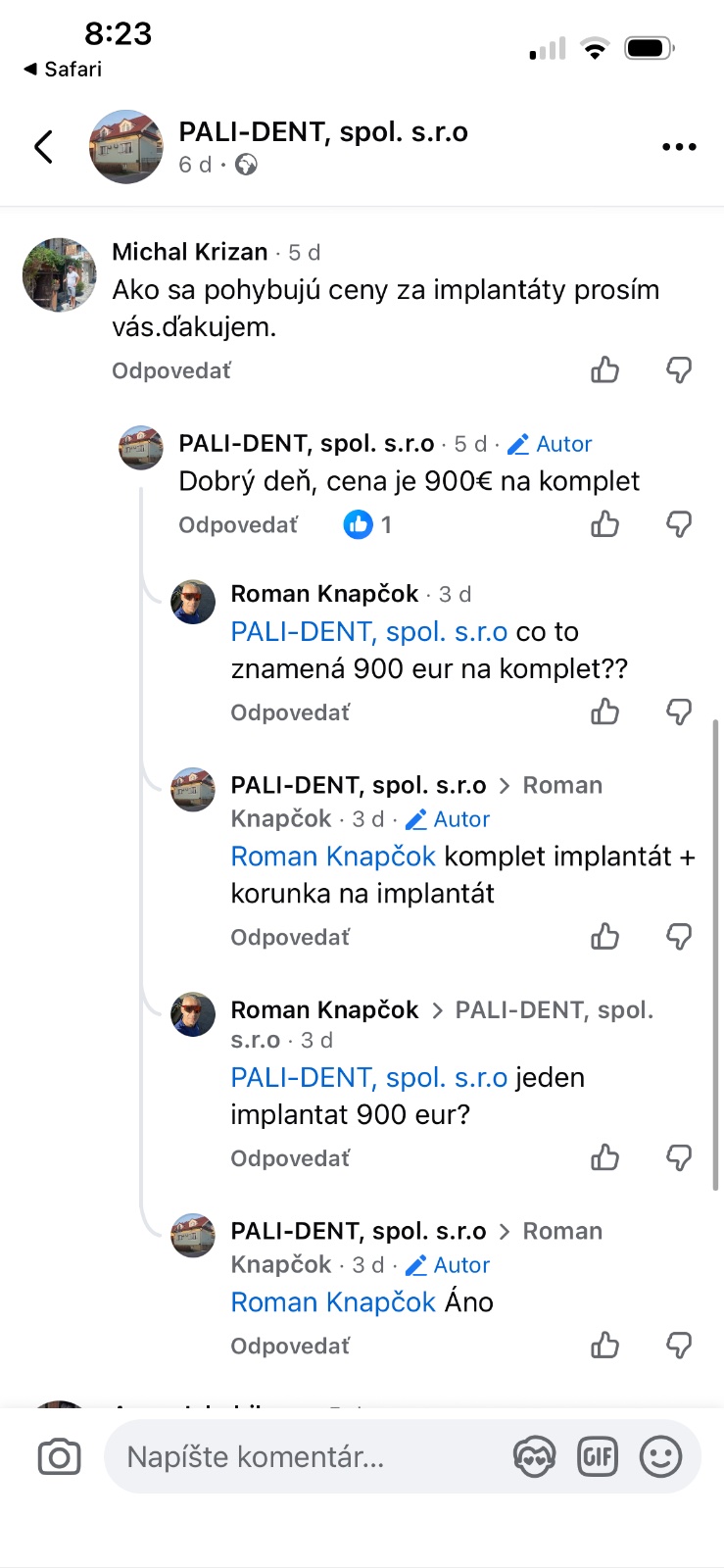
Task: Open the GIF picker
Action: [598, 1457]
